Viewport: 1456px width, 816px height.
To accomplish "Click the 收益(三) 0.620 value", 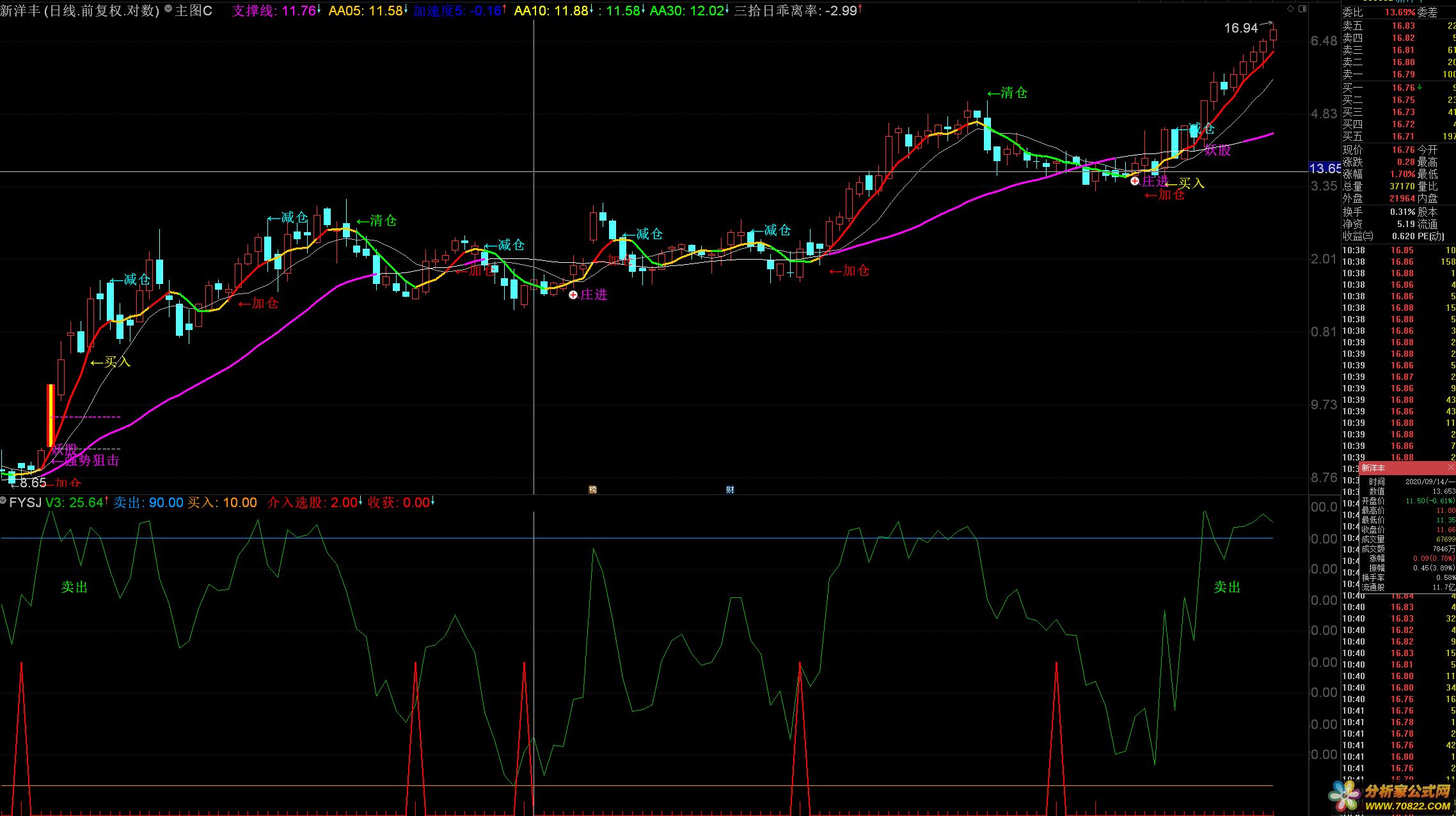I will (x=1403, y=236).
